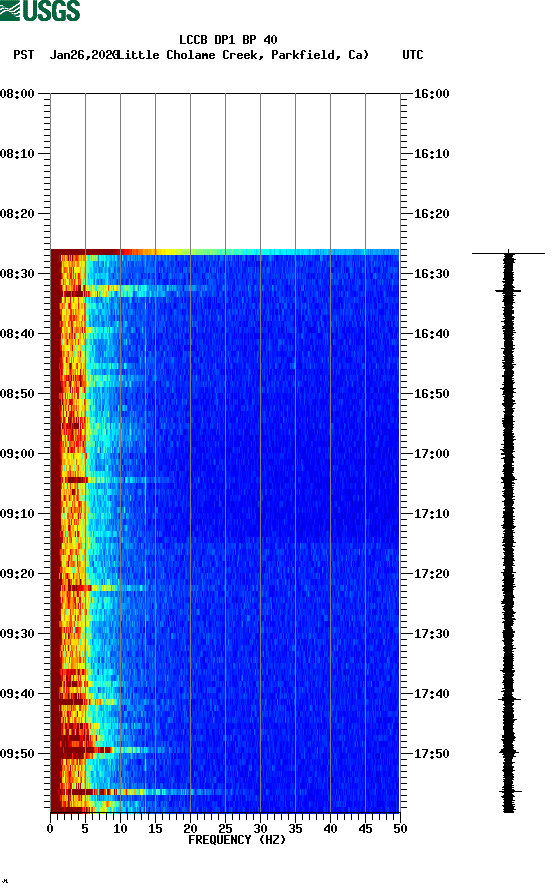Click the USGS logo
This screenshot has height=892, width=552.
[40, 11]
